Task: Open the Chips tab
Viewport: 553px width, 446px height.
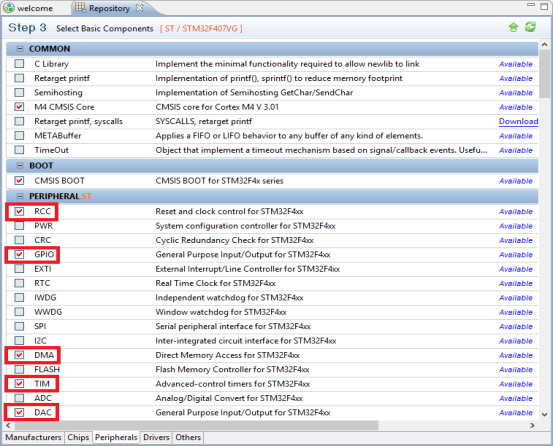Action: (78, 437)
